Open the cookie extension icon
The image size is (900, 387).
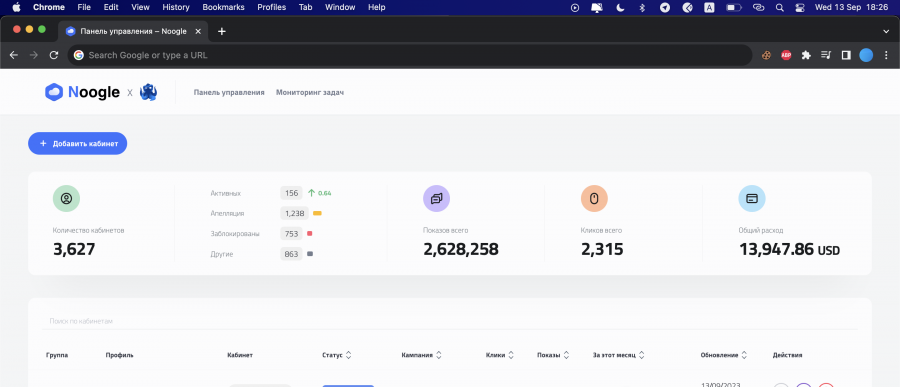pos(766,55)
